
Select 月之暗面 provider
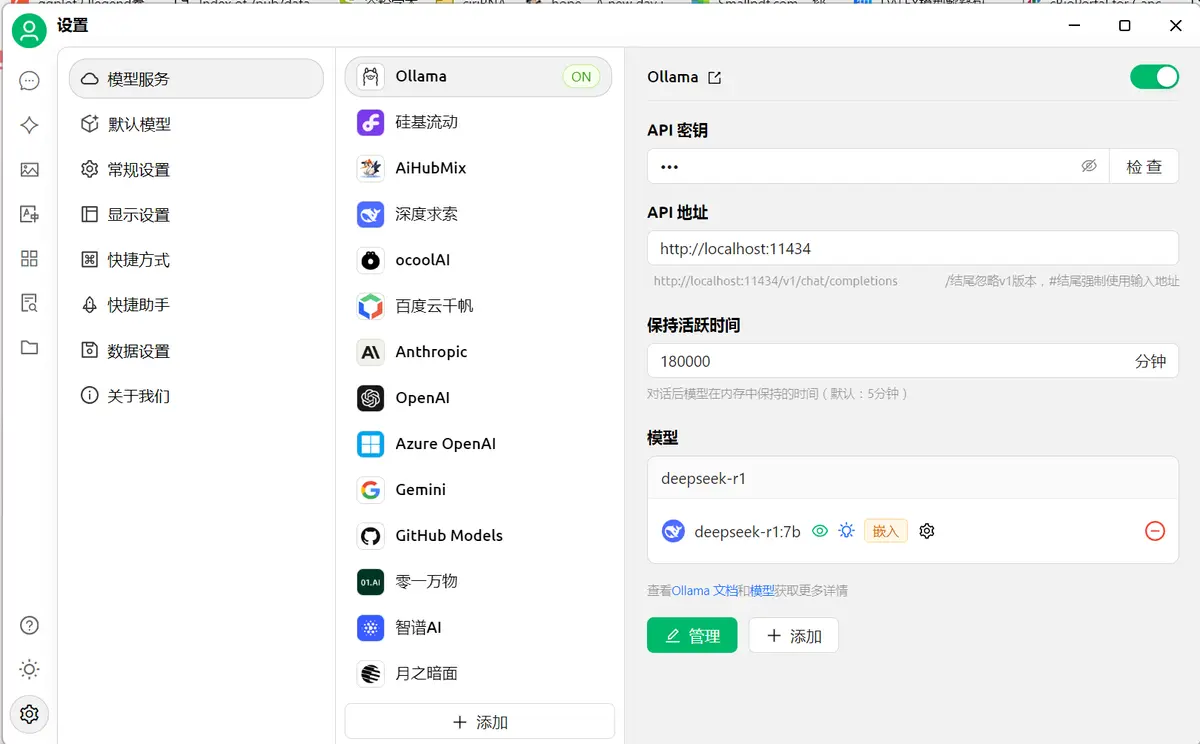478,674
